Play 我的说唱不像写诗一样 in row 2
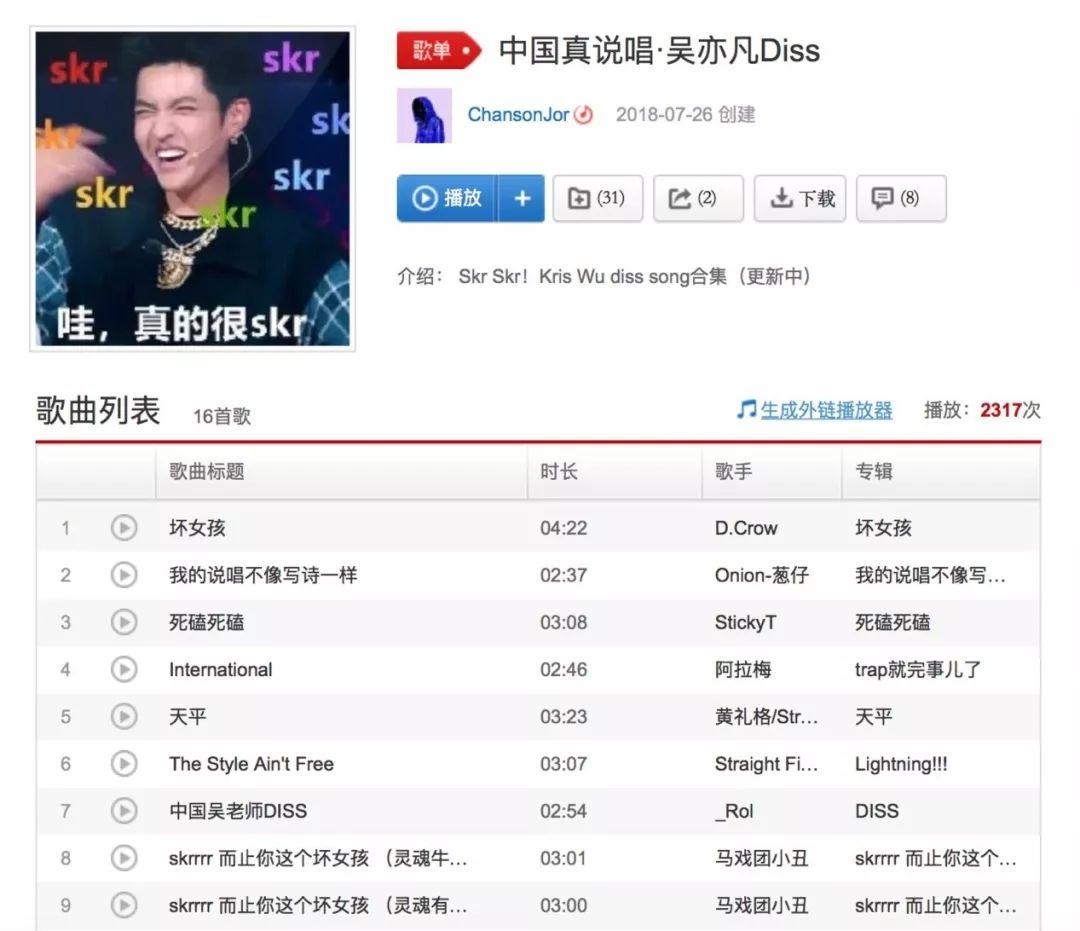This screenshot has height=931, width=1080. tap(124, 575)
